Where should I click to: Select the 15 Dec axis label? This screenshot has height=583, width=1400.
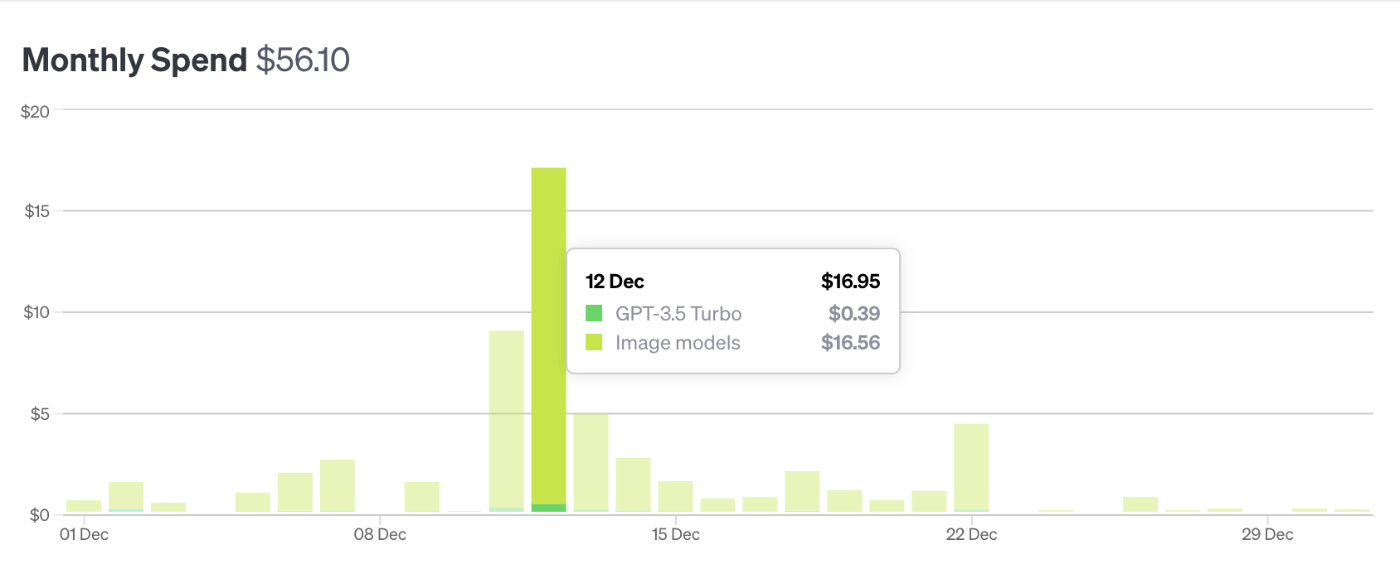(675, 534)
